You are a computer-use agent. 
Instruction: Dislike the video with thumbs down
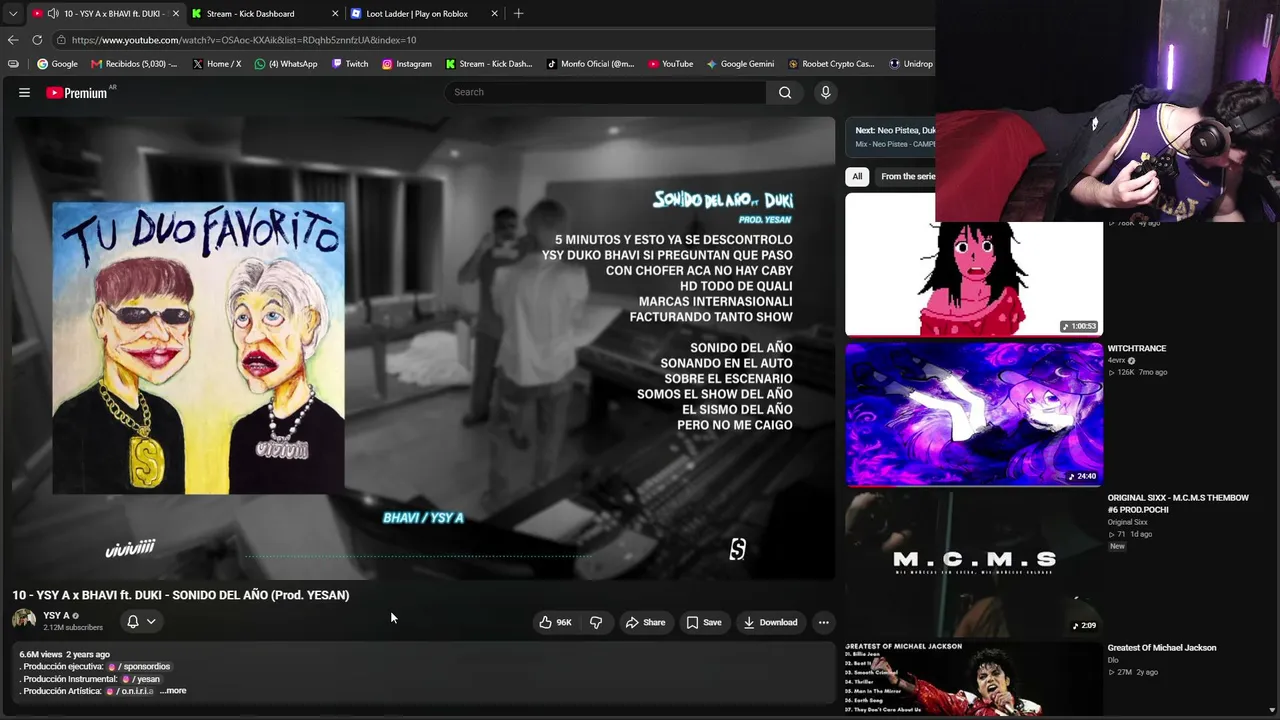(596, 622)
